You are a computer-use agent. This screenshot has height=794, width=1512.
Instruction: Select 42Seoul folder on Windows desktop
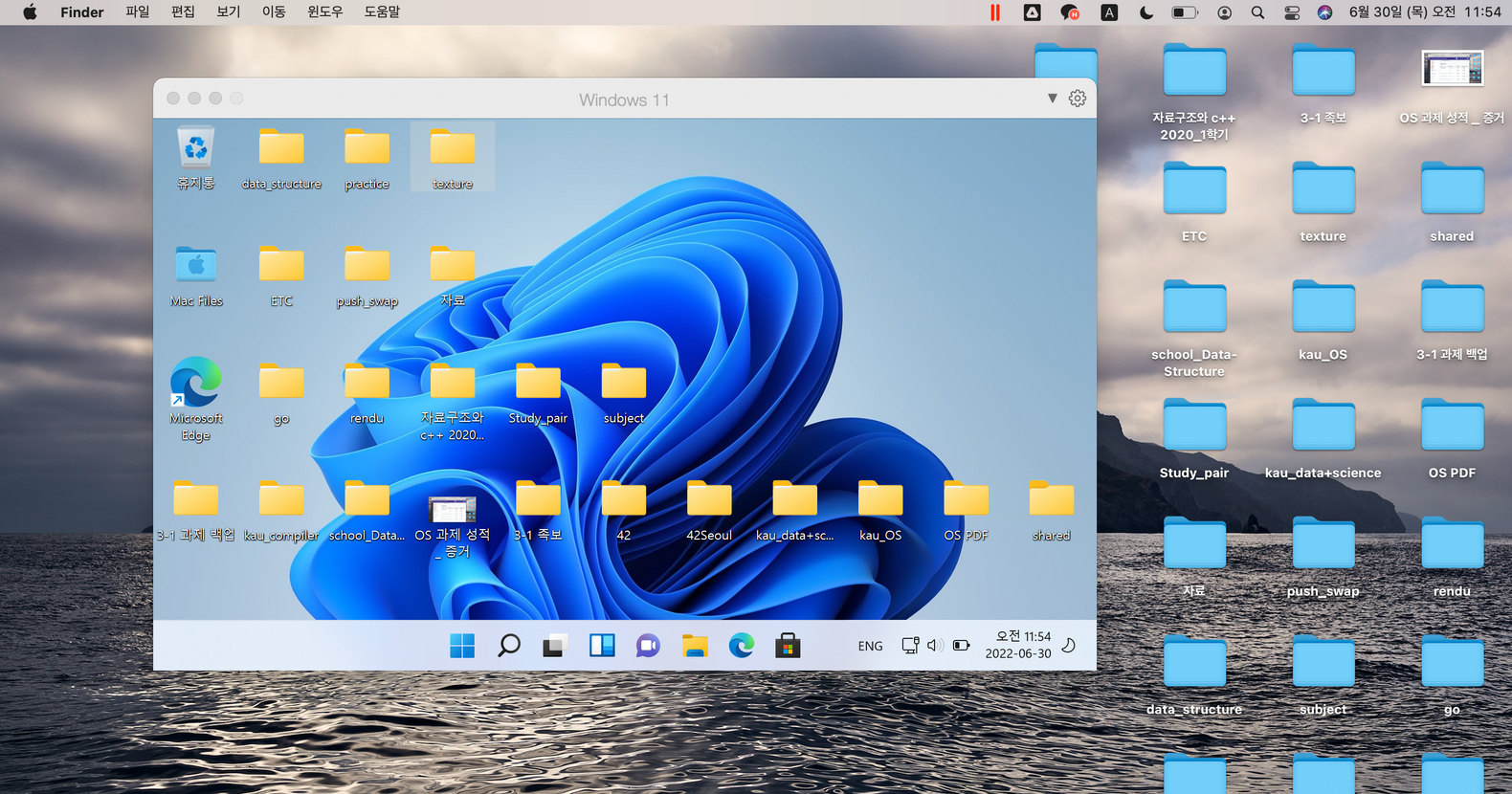709,511
